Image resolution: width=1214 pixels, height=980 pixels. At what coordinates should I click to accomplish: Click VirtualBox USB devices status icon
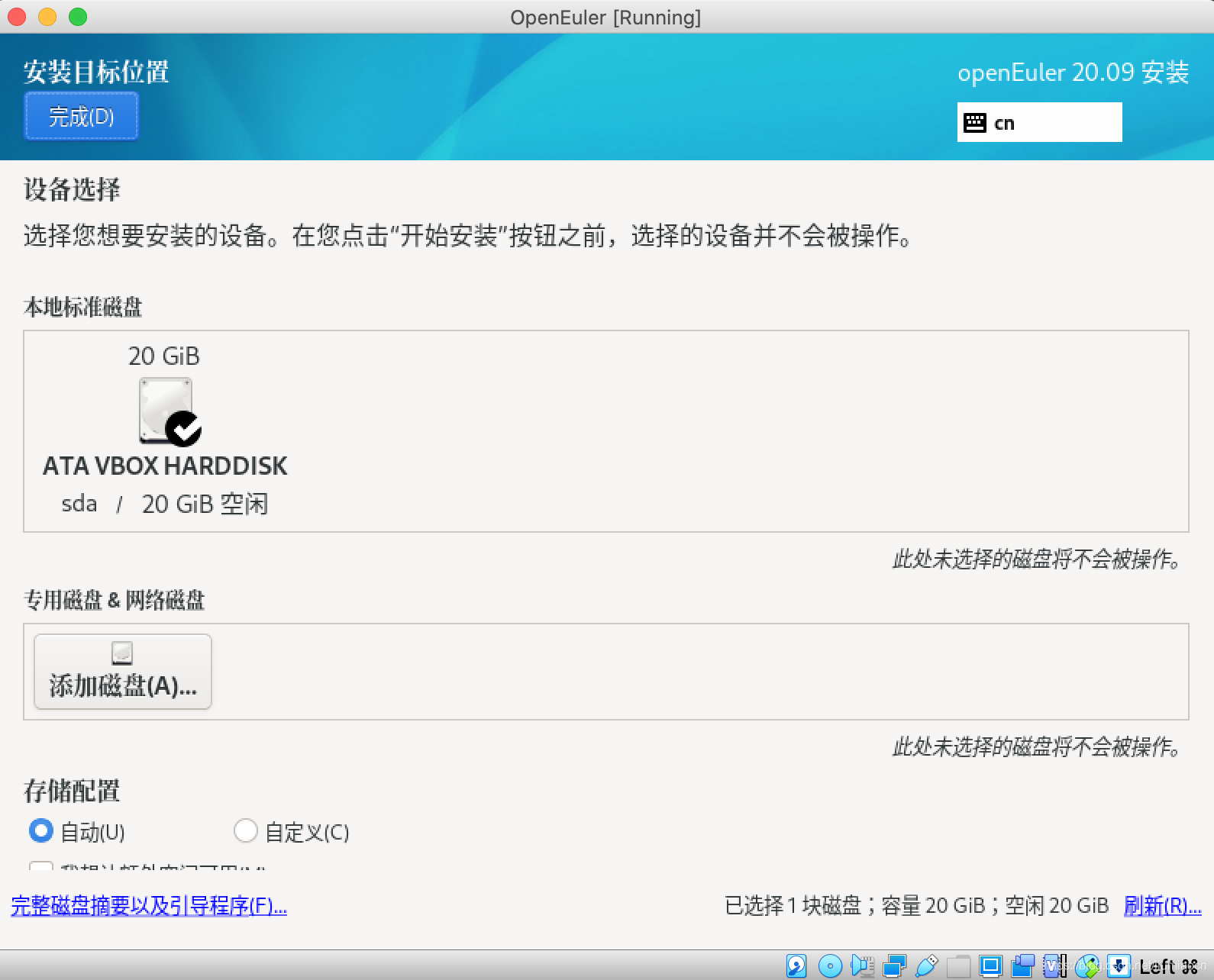pos(927,966)
